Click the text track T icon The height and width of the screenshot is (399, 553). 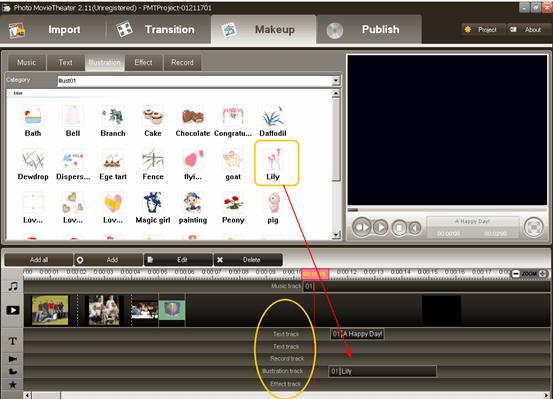(13, 341)
